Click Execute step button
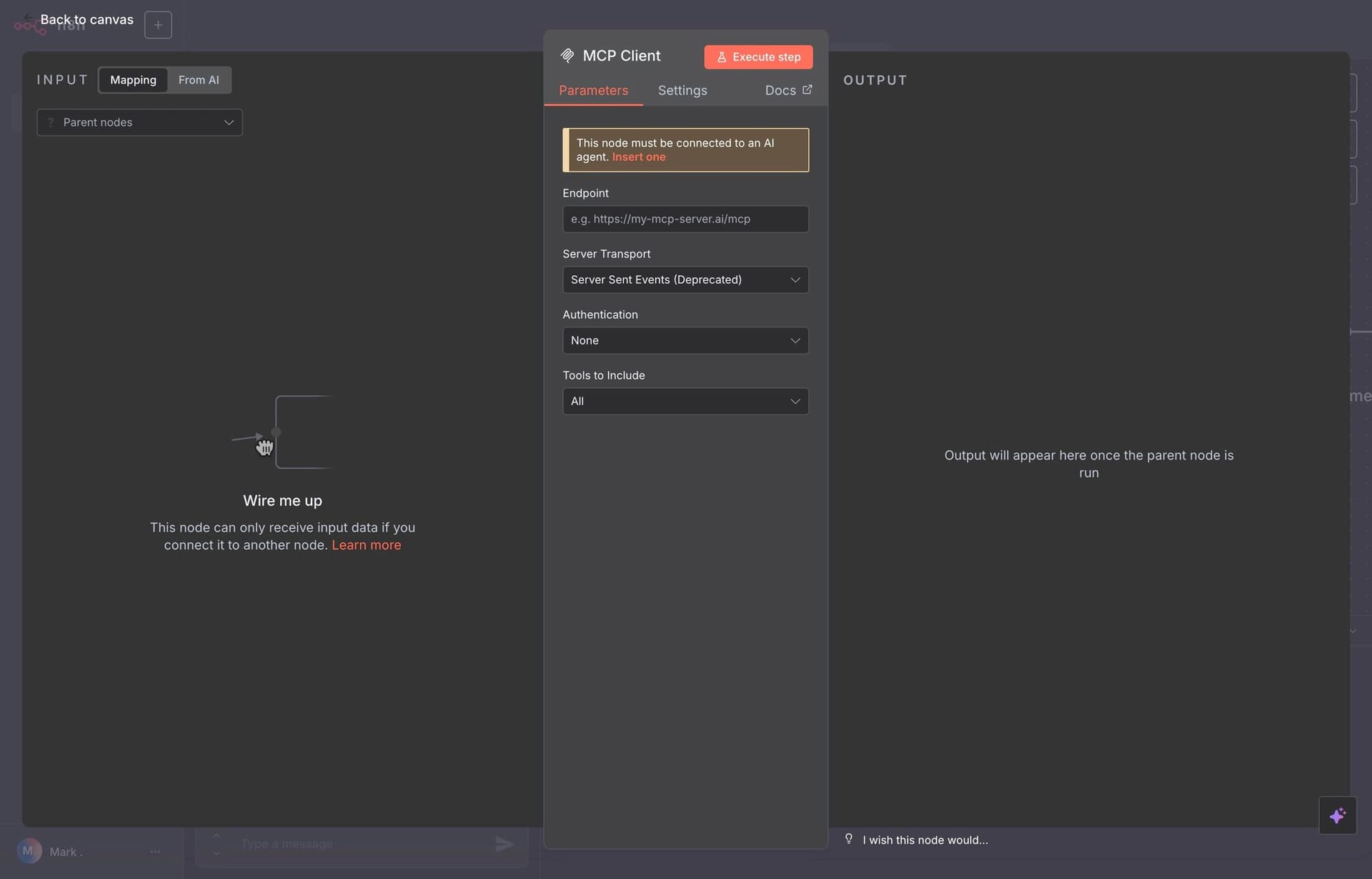This screenshot has width=1372, height=879. pyautogui.click(x=758, y=57)
